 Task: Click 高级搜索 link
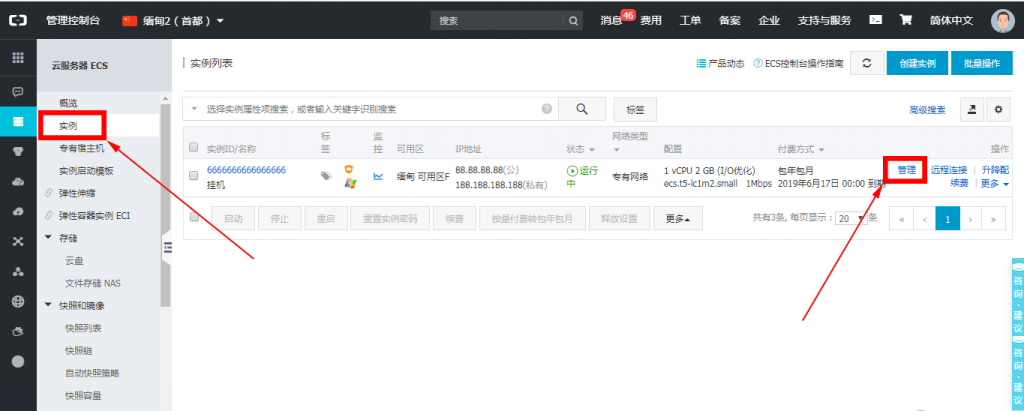[x=927, y=110]
